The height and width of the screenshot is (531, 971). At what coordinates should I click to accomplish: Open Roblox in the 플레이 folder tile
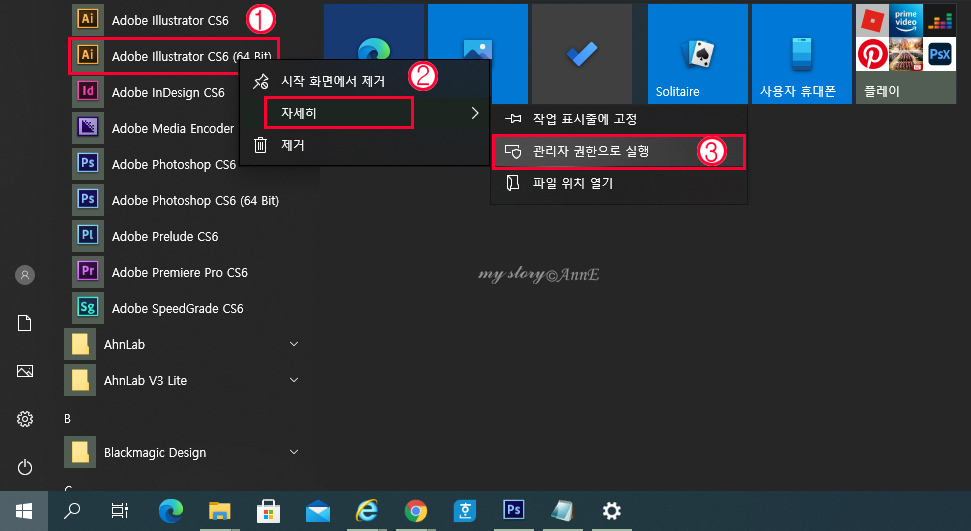(873, 20)
